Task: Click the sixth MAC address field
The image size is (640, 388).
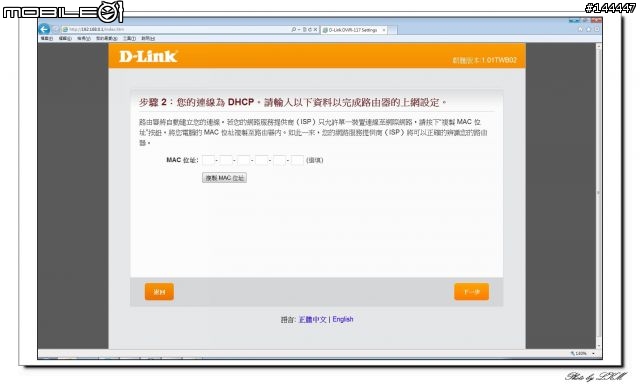Action: tap(298, 160)
